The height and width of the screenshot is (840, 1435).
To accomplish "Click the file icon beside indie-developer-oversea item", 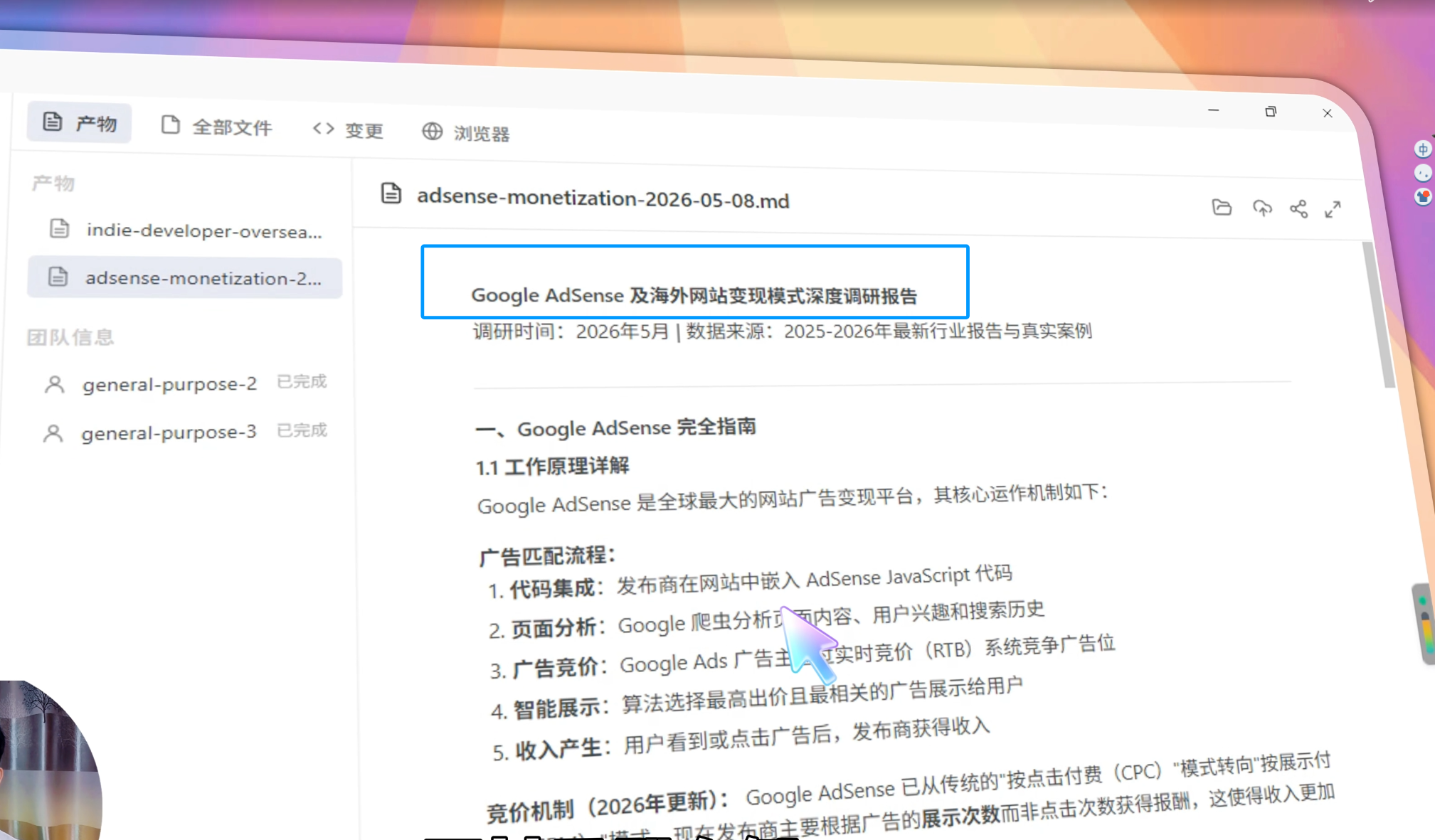I will (59, 228).
